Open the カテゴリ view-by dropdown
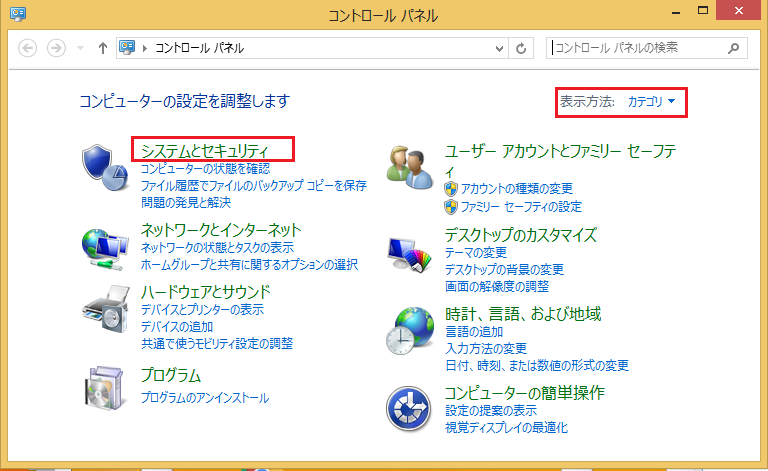 (x=651, y=102)
